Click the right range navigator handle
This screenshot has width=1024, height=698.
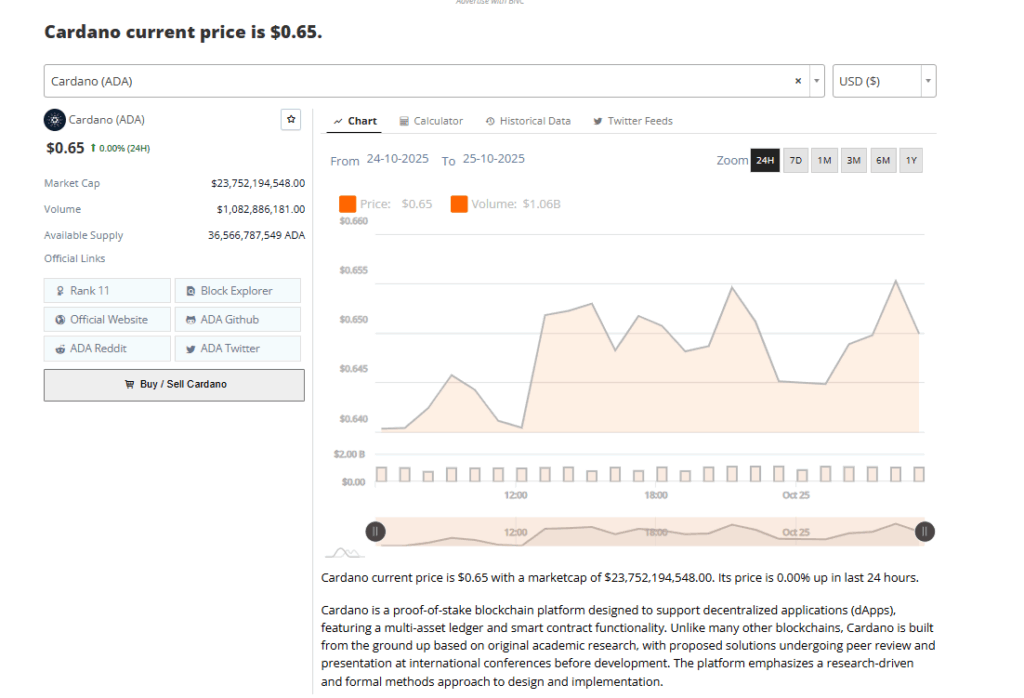pyautogui.click(x=925, y=532)
